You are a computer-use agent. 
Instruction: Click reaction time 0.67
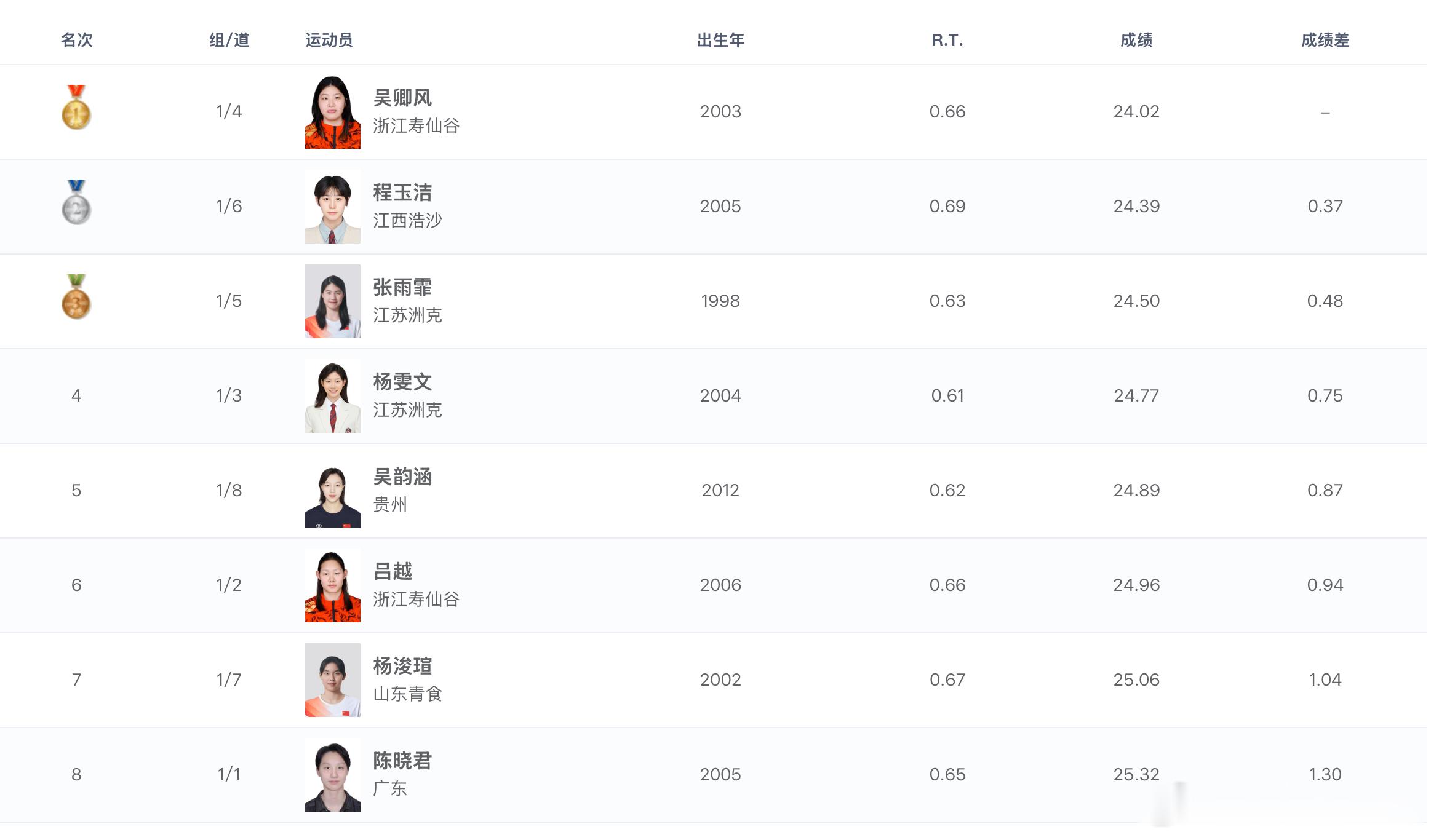pyautogui.click(x=947, y=680)
